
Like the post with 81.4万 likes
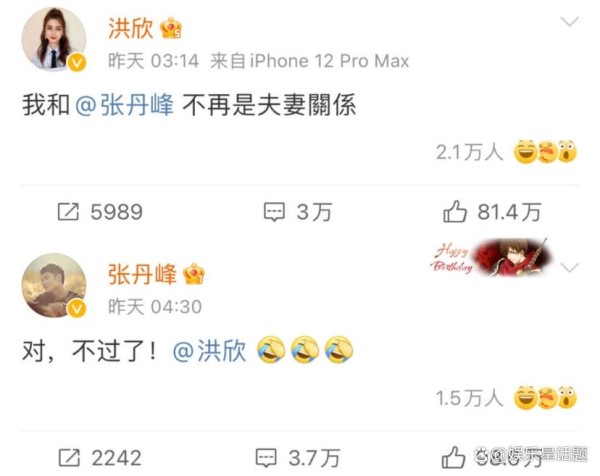492,212
